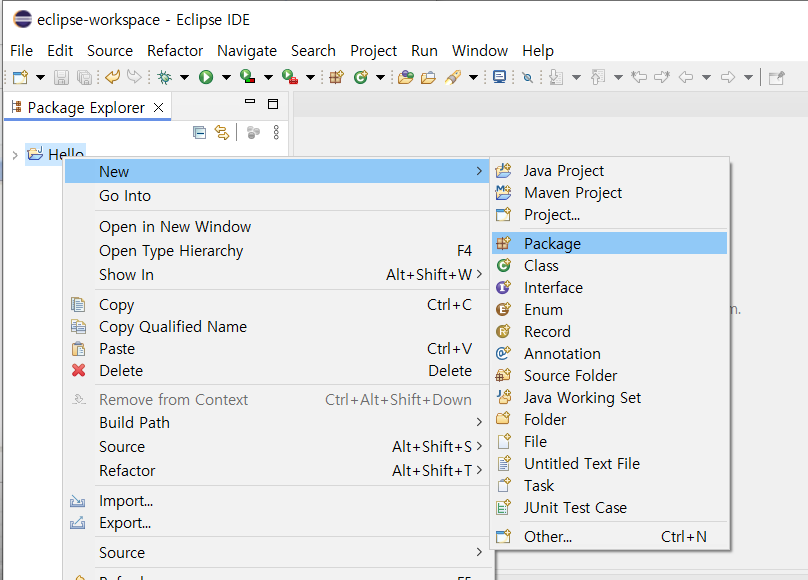
Task: Select Interface in New submenu
Action: [610, 287]
